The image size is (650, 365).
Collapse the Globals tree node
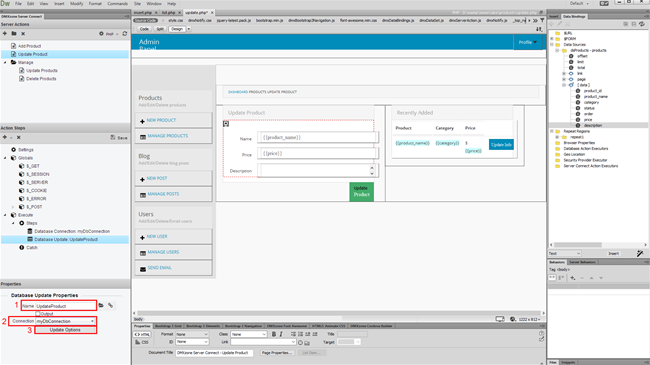click(x=5, y=158)
